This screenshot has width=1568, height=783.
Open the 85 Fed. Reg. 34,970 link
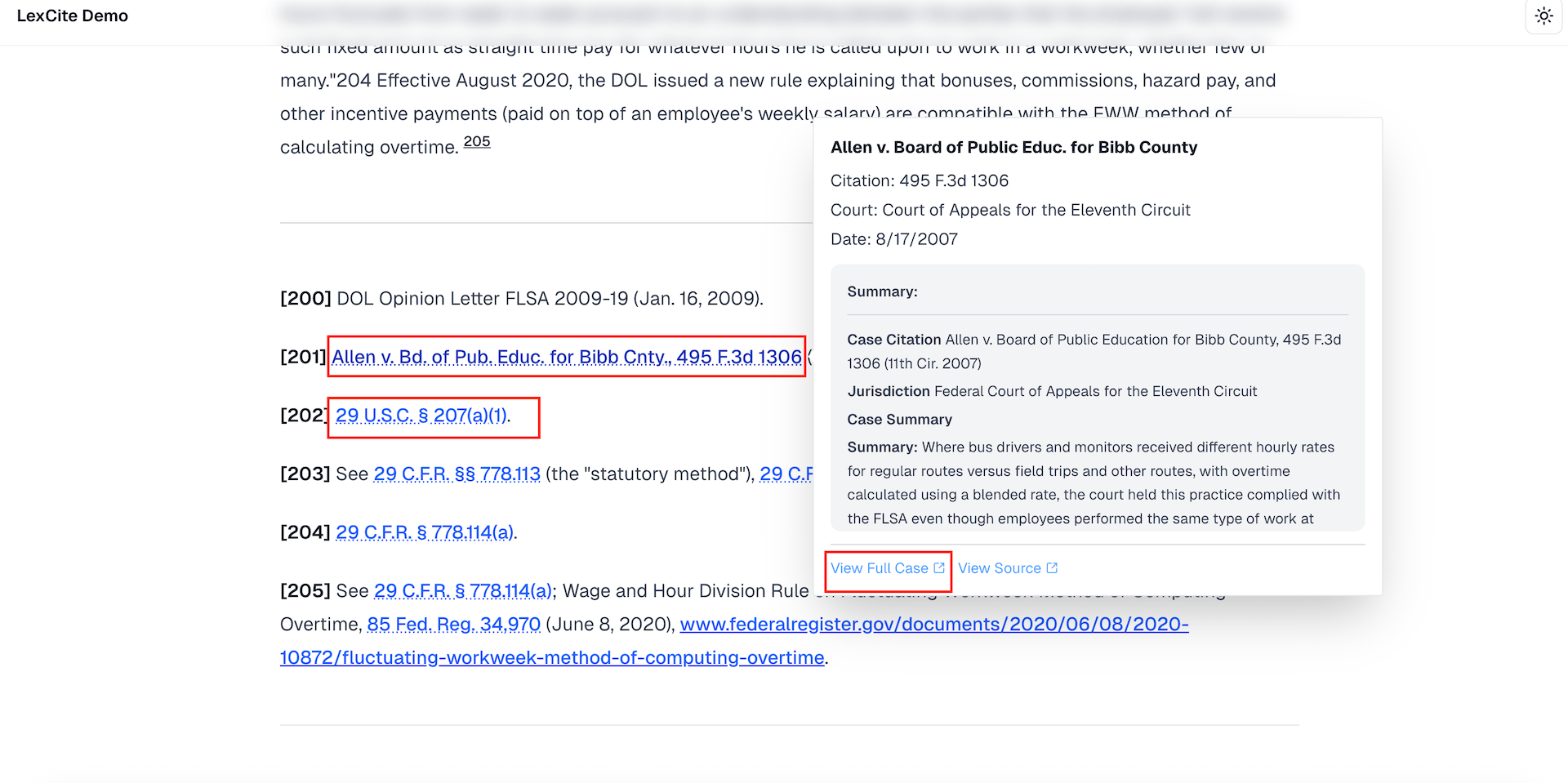[x=454, y=624]
